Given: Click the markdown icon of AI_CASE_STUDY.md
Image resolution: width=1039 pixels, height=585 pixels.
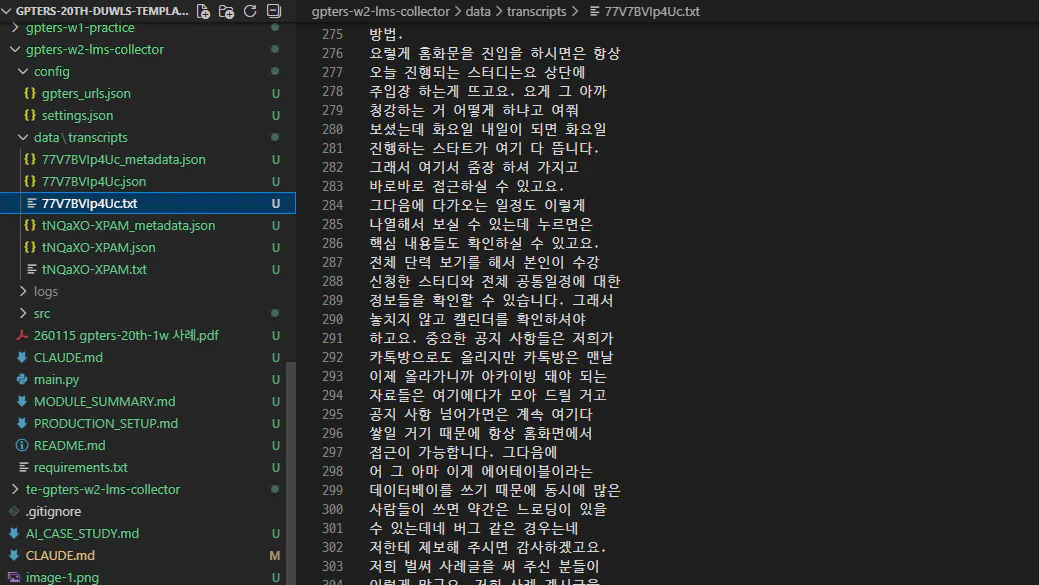Looking at the screenshot, I should [14, 533].
